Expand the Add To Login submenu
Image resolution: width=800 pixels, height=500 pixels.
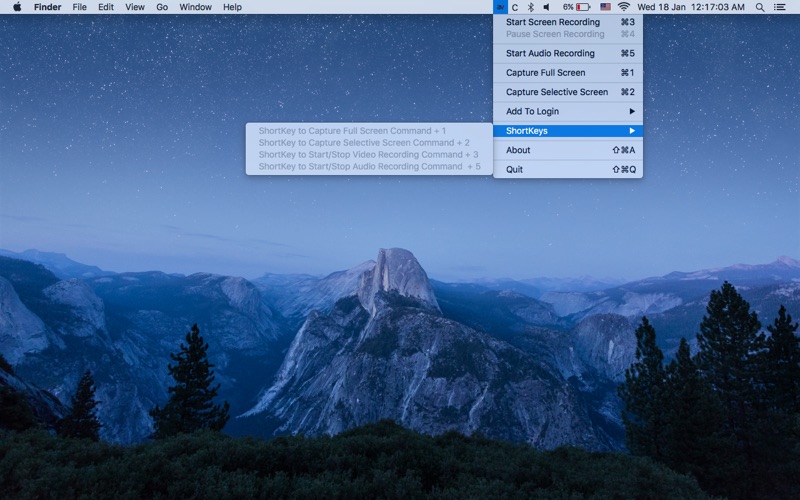pyautogui.click(x=568, y=111)
